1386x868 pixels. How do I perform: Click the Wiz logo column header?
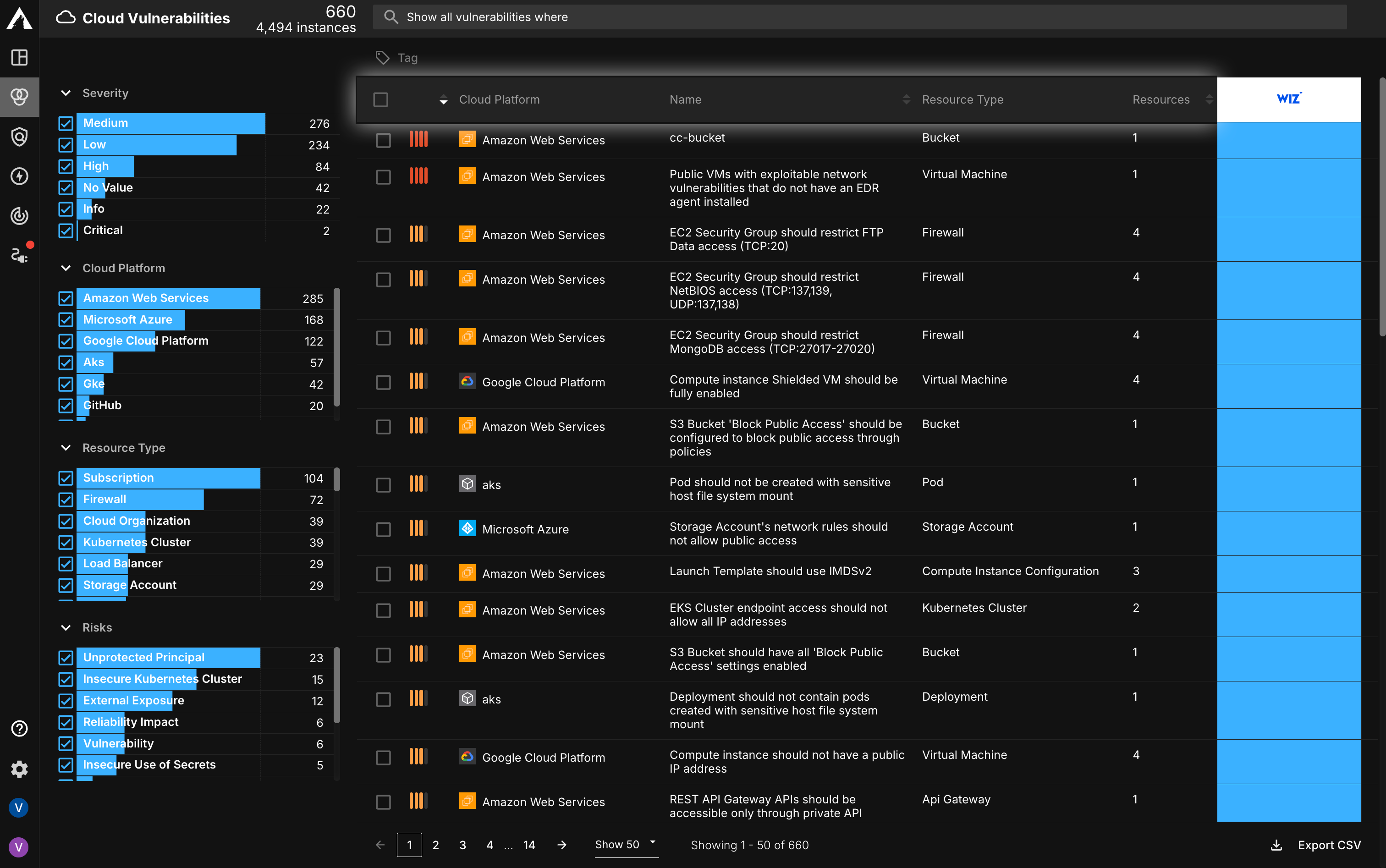pos(1289,99)
